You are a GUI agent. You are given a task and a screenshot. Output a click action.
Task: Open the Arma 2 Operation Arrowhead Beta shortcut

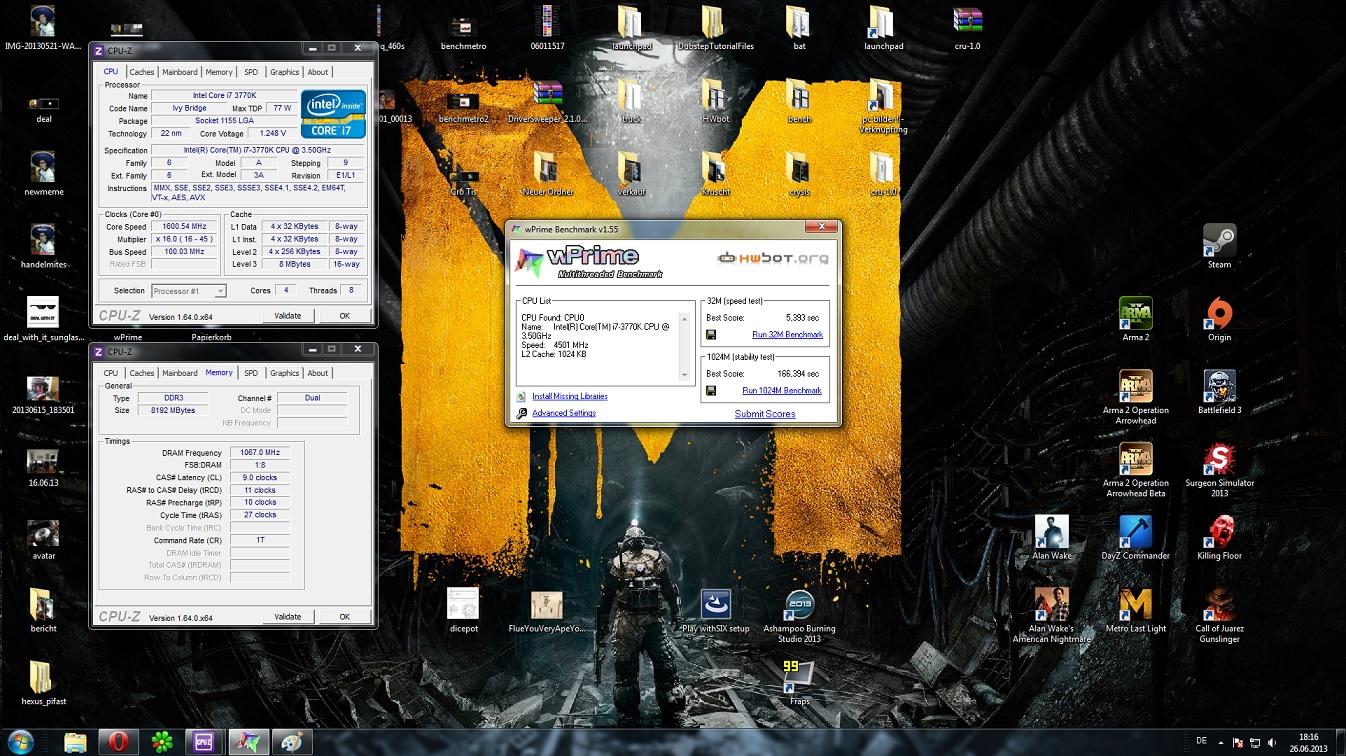[1135, 459]
